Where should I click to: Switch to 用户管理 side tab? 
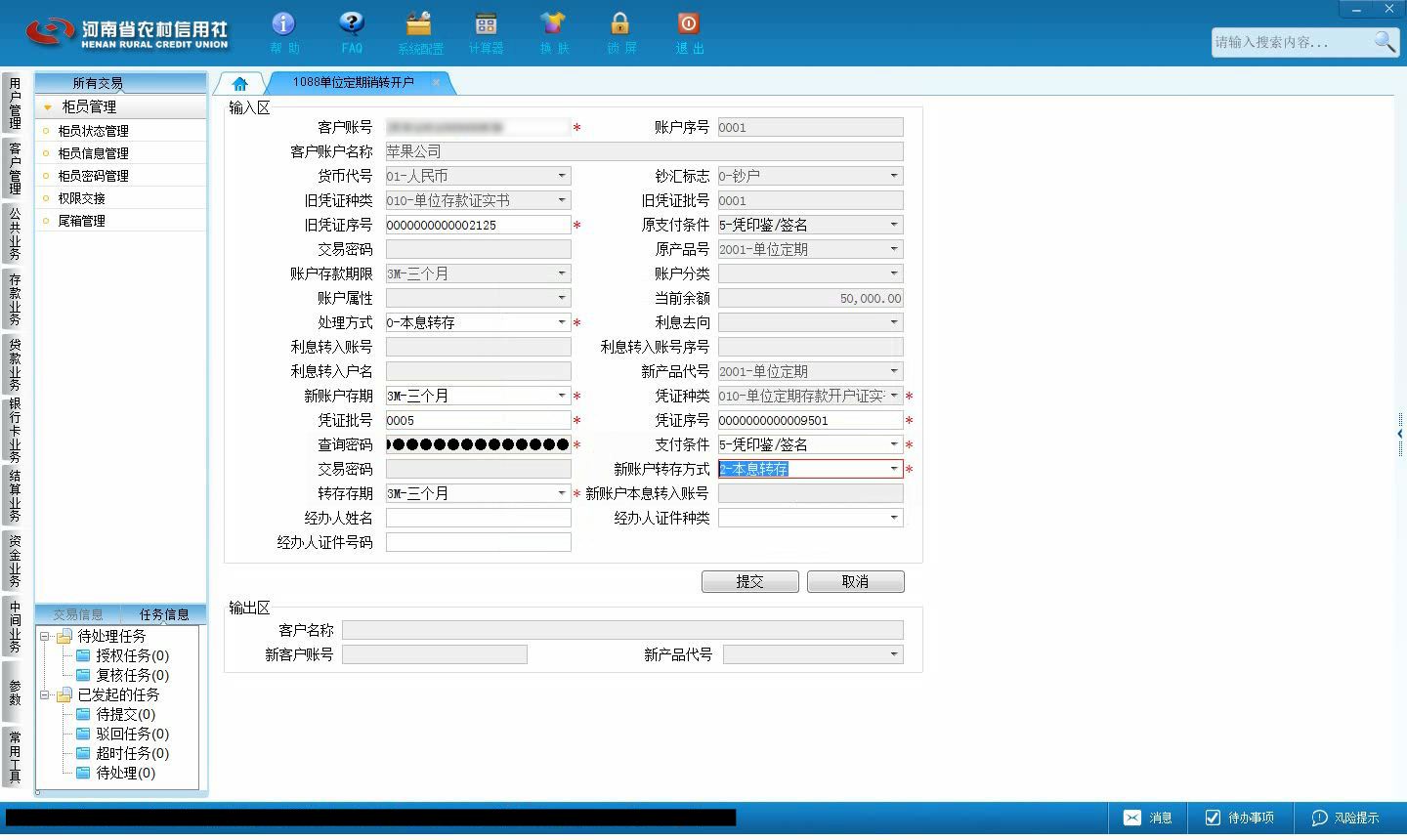pos(15,104)
